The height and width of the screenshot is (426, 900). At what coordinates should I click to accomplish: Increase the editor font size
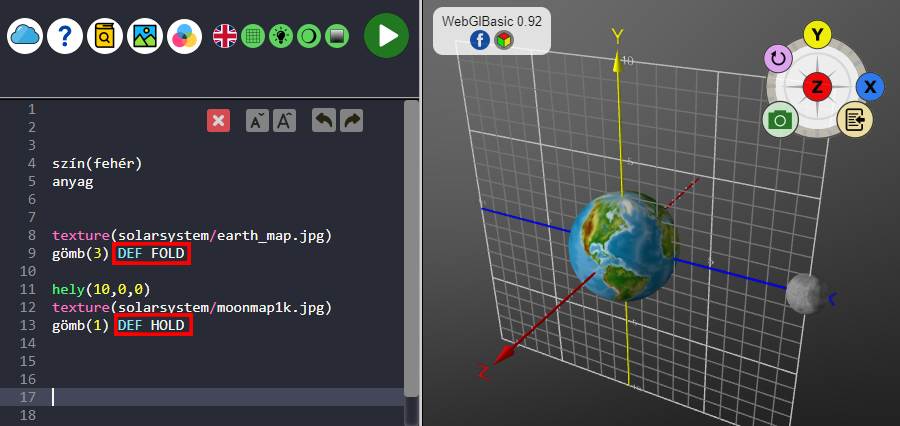[x=285, y=121]
